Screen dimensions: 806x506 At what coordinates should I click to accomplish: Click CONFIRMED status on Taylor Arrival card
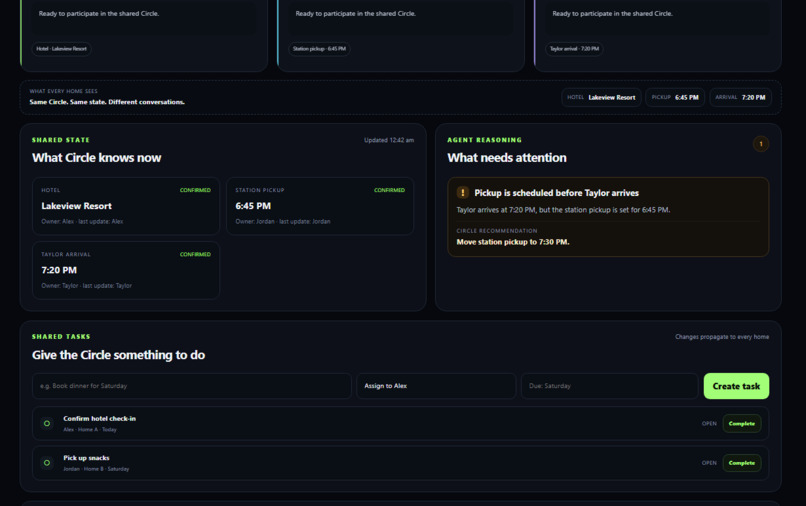coord(195,255)
